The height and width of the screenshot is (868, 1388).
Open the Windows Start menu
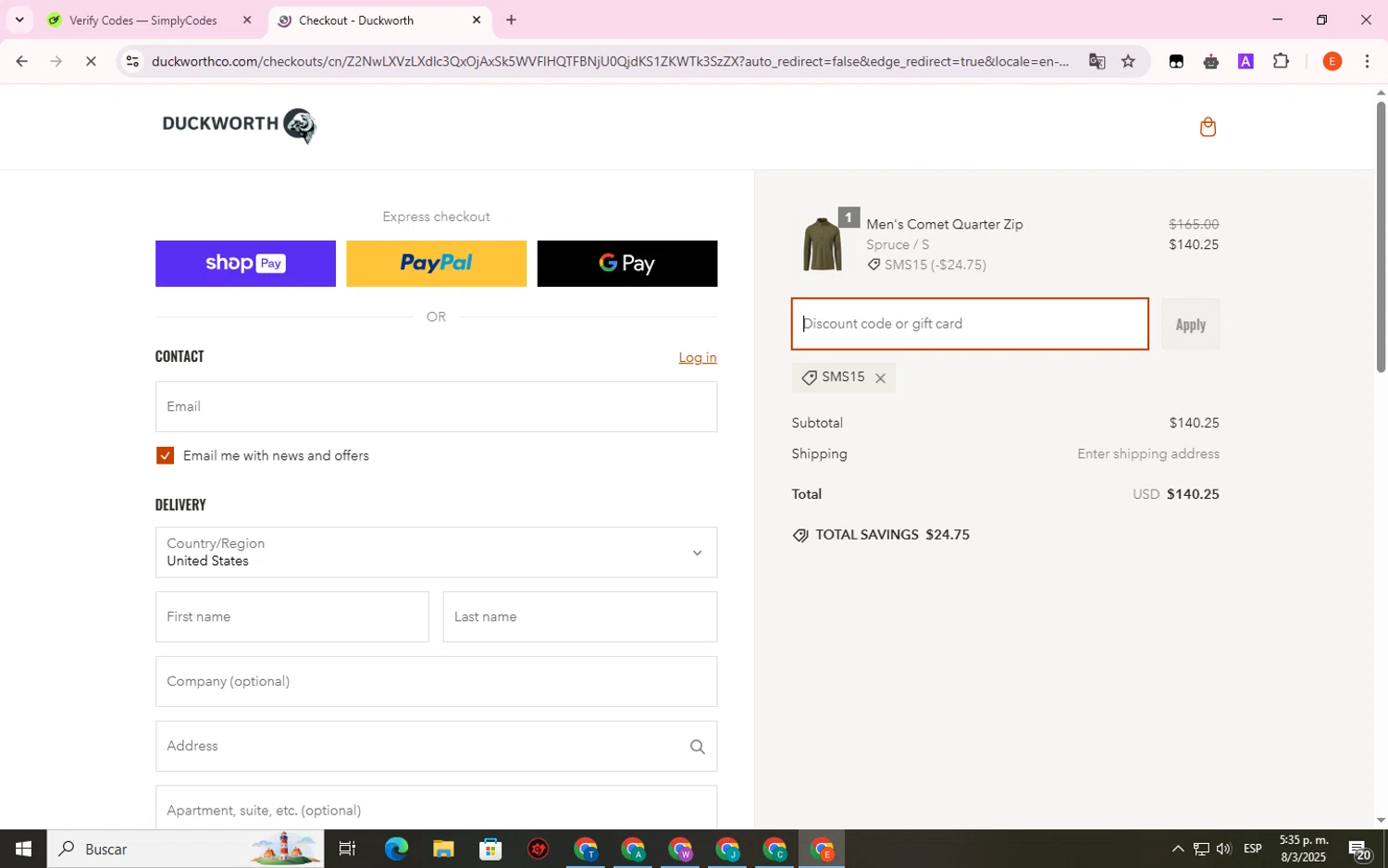pyautogui.click(x=23, y=849)
